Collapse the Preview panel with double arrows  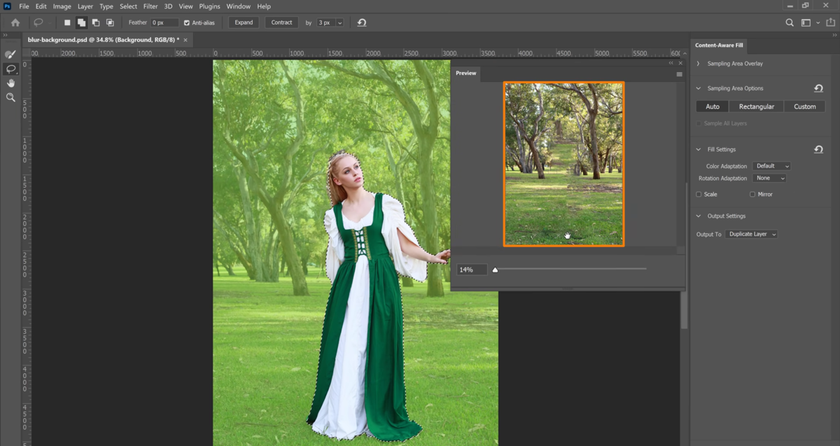click(x=671, y=63)
